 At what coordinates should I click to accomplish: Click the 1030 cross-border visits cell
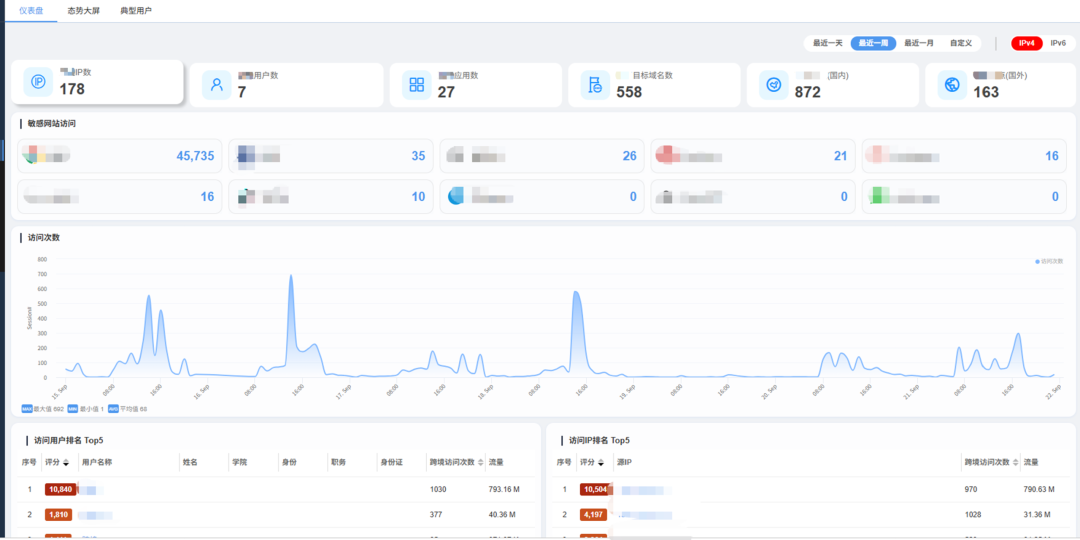438,490
